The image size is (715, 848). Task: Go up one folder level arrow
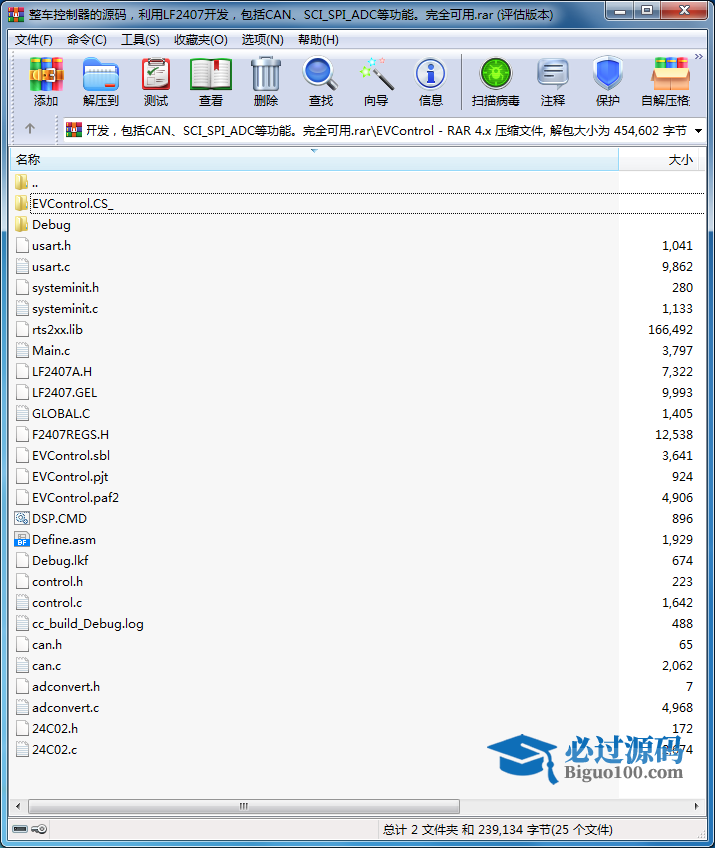pyautogui.click(x=30, y=129)
